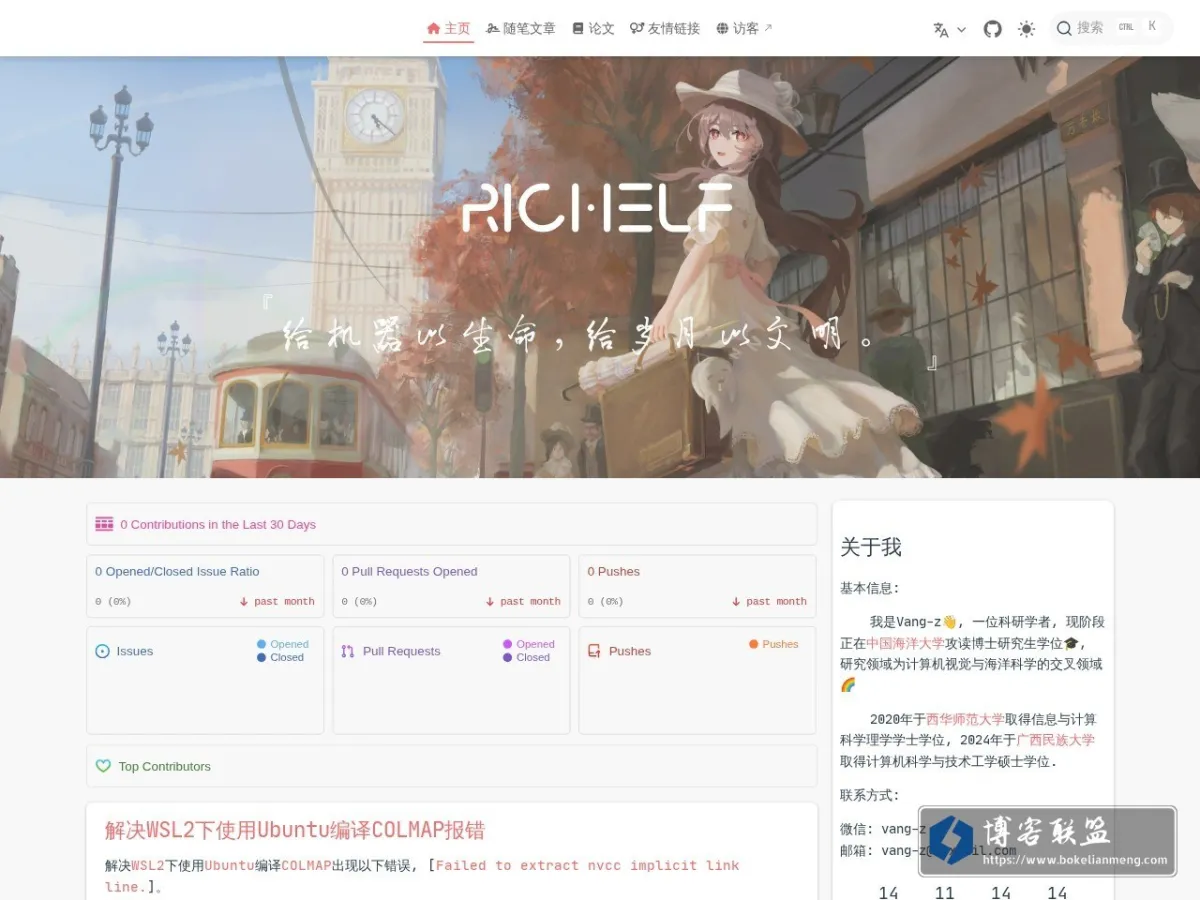Select '0 Pull Requests Opened' text
The height and width of the screenshot is (900, 1200).
409,572
